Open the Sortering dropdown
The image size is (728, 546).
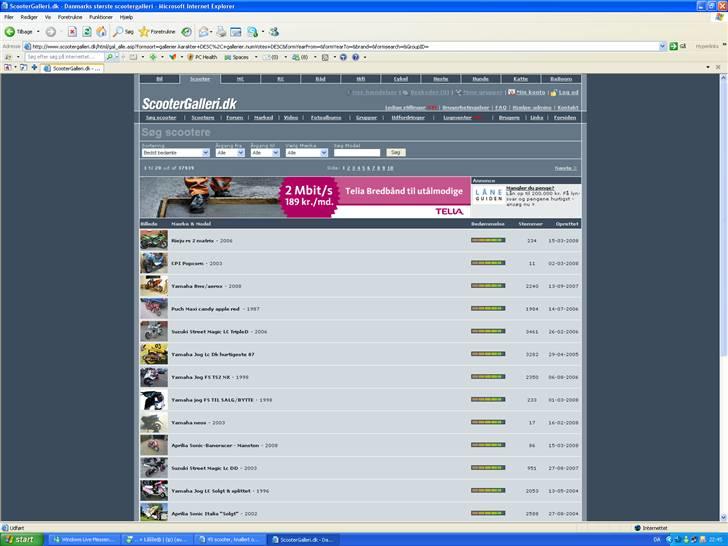pyautogui.click(x=174, y=153)
